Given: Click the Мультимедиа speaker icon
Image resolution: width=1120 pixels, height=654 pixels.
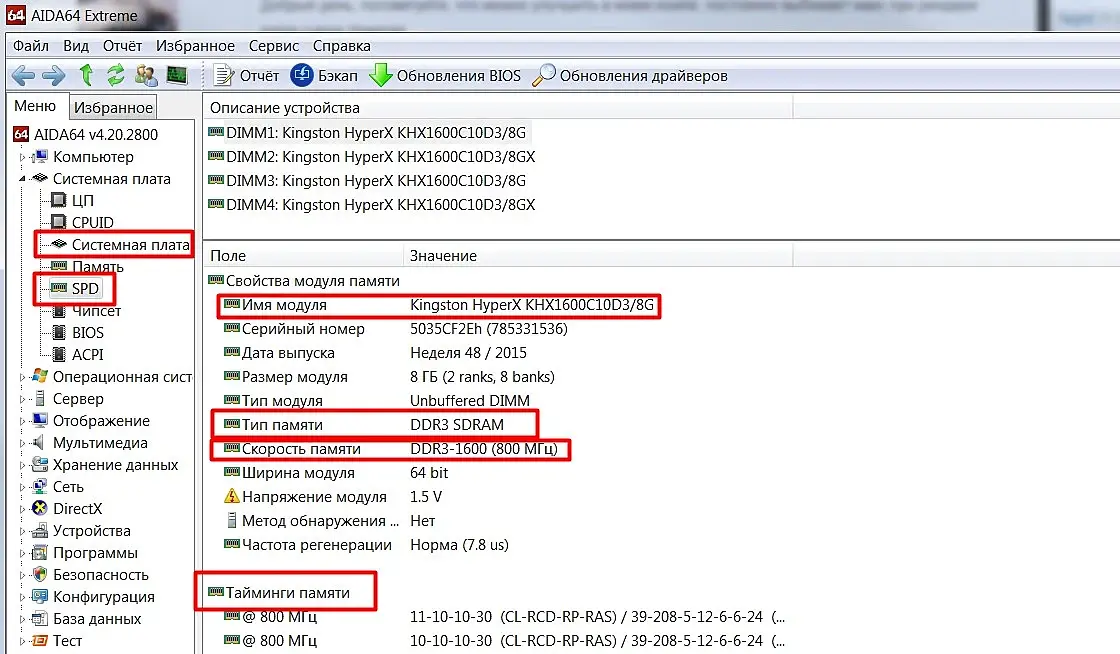Looking at the screenshot, I should 39,443.
